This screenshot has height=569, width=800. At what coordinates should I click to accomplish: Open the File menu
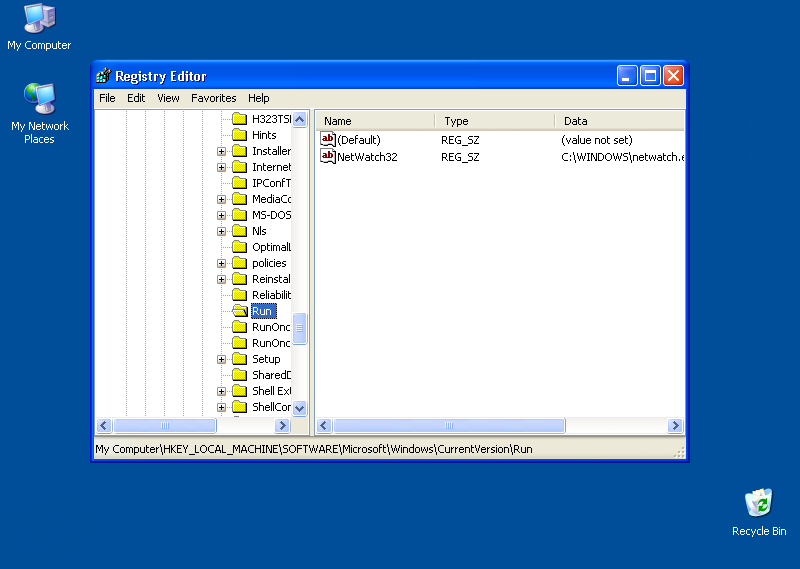click(107, 98)
